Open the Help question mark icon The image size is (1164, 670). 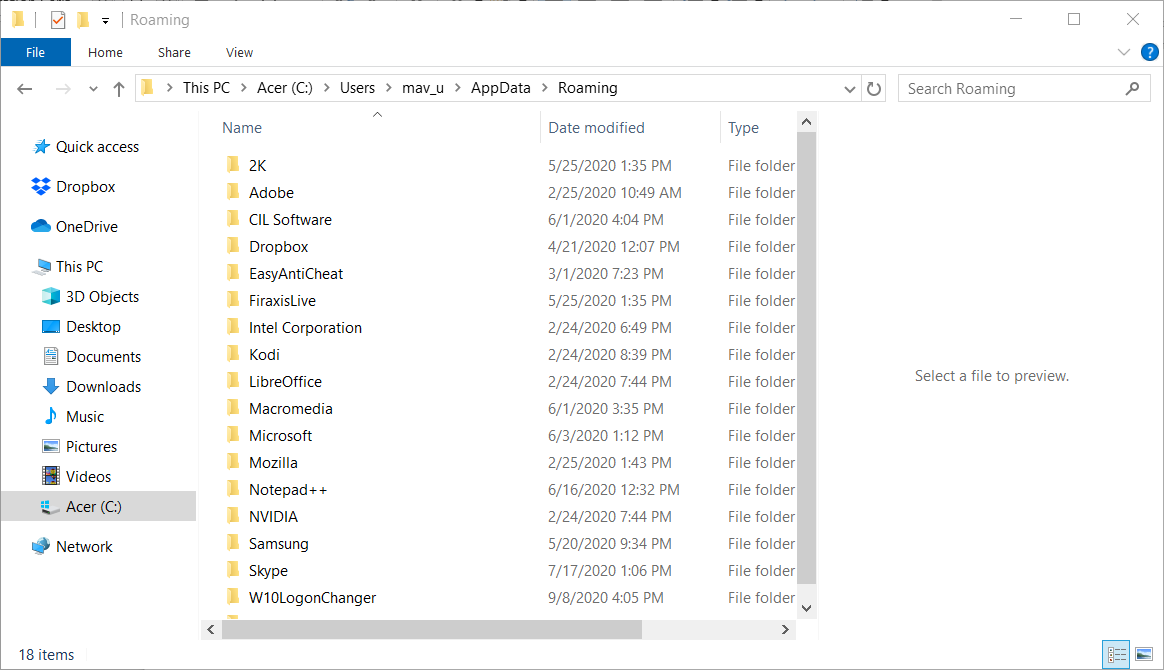[1149, 53]
